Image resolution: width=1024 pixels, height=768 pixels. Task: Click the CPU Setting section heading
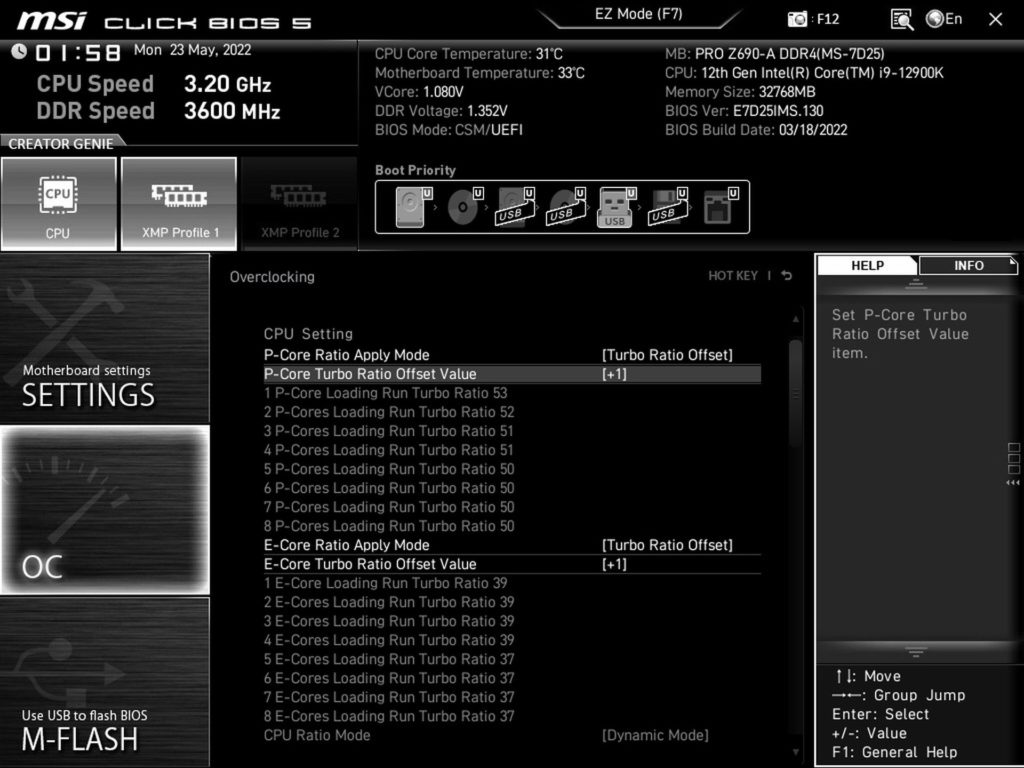[308, 334]
